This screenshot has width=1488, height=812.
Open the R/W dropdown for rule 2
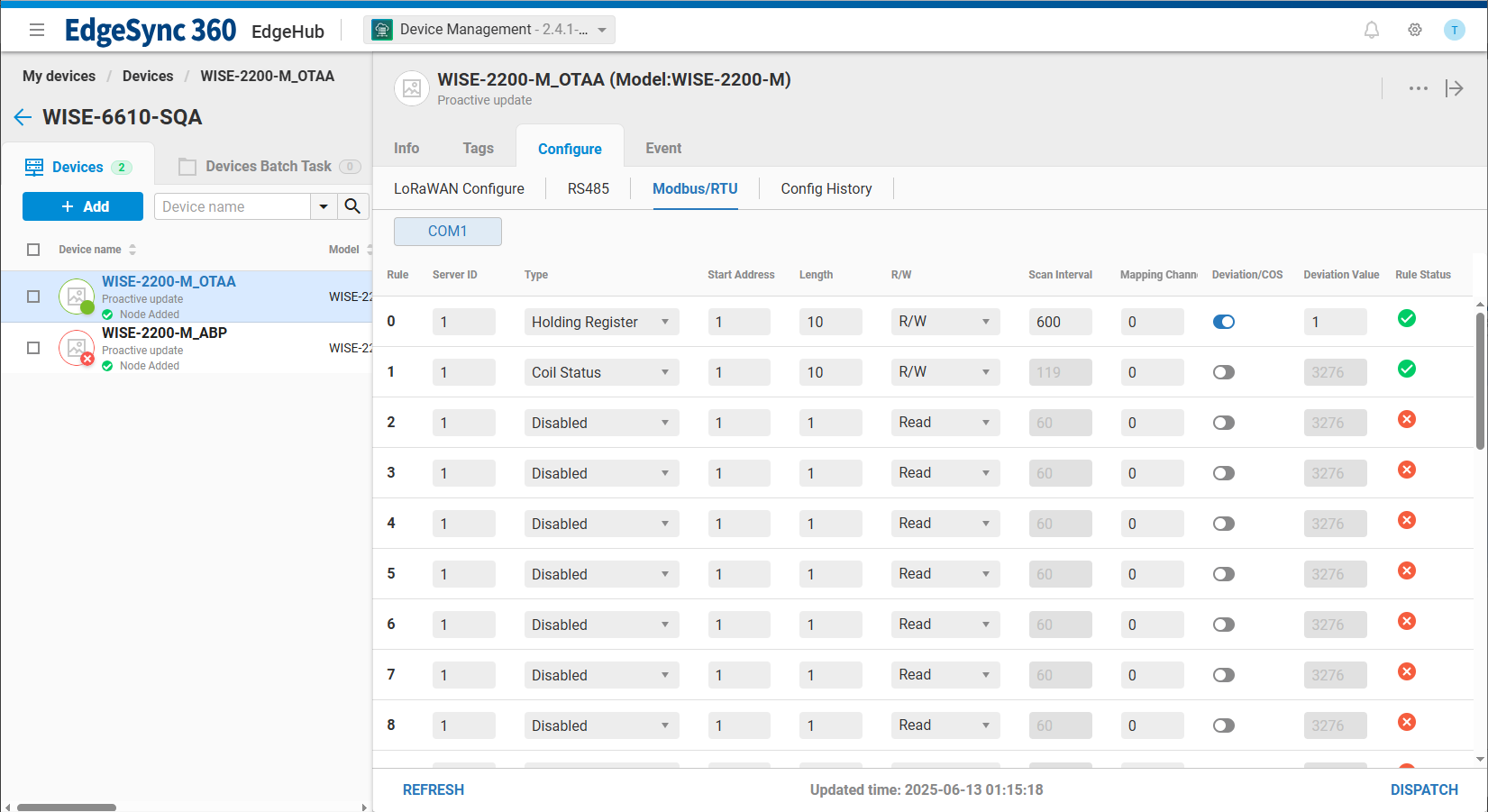pyautogui.click(x=945, y=422)
